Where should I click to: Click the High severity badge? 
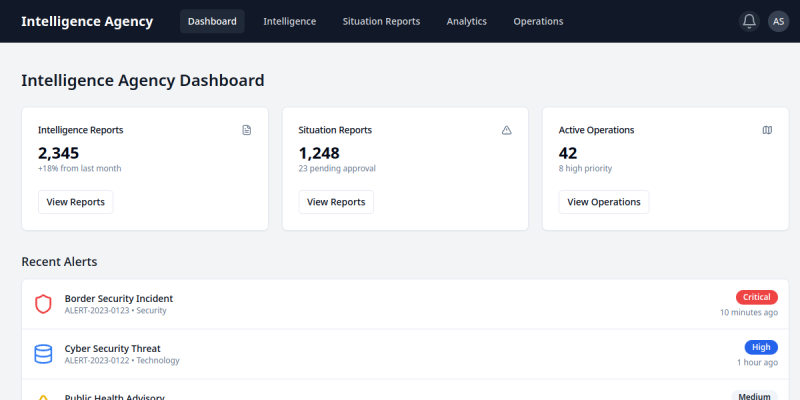click(x=761, y=347)
